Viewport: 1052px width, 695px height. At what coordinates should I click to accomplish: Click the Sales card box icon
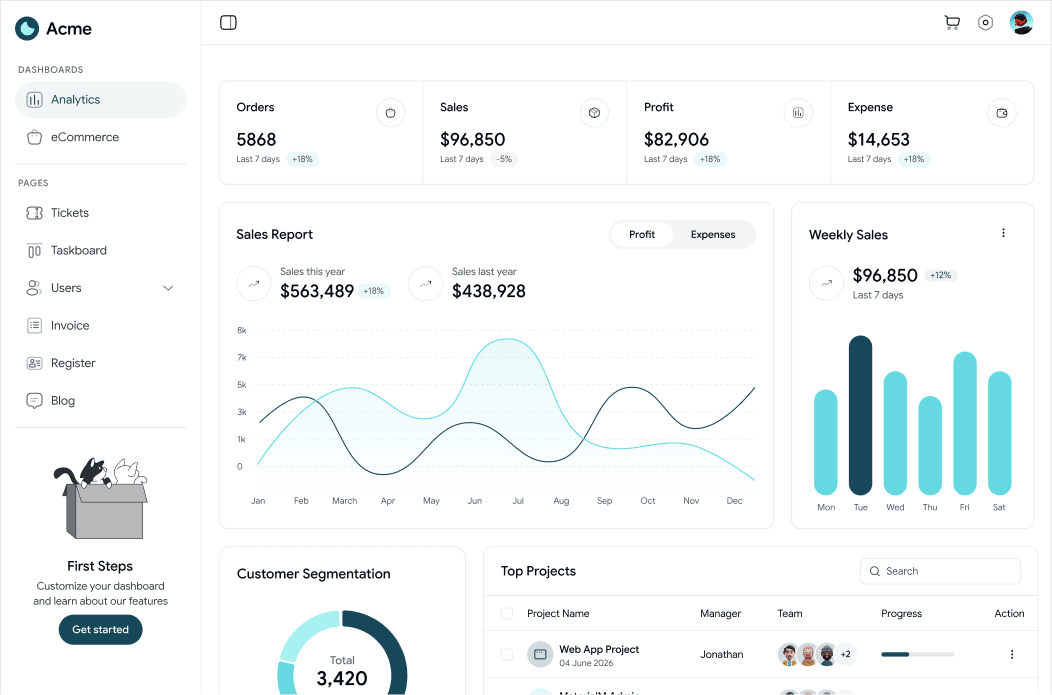coord(594,113)
